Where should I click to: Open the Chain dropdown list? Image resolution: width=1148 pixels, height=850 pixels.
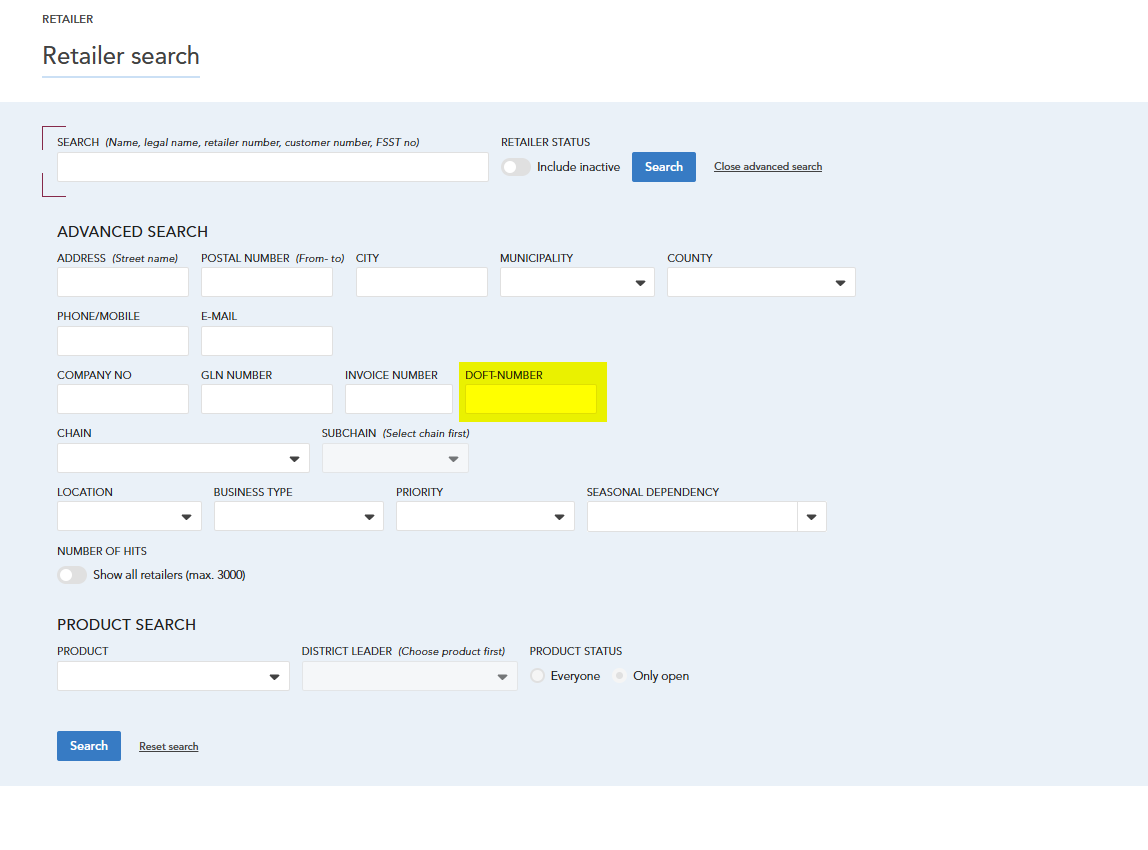click(x=183, y=458)
